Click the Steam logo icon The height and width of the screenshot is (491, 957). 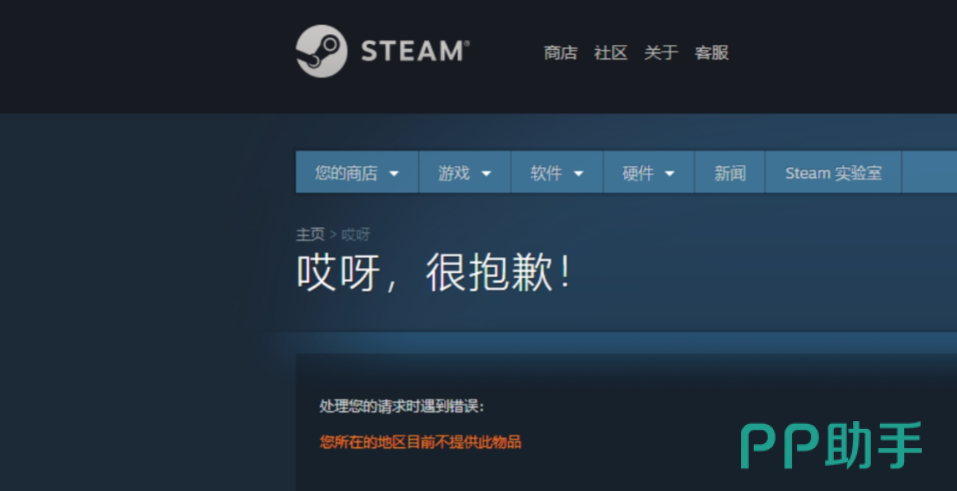[322, 51]
